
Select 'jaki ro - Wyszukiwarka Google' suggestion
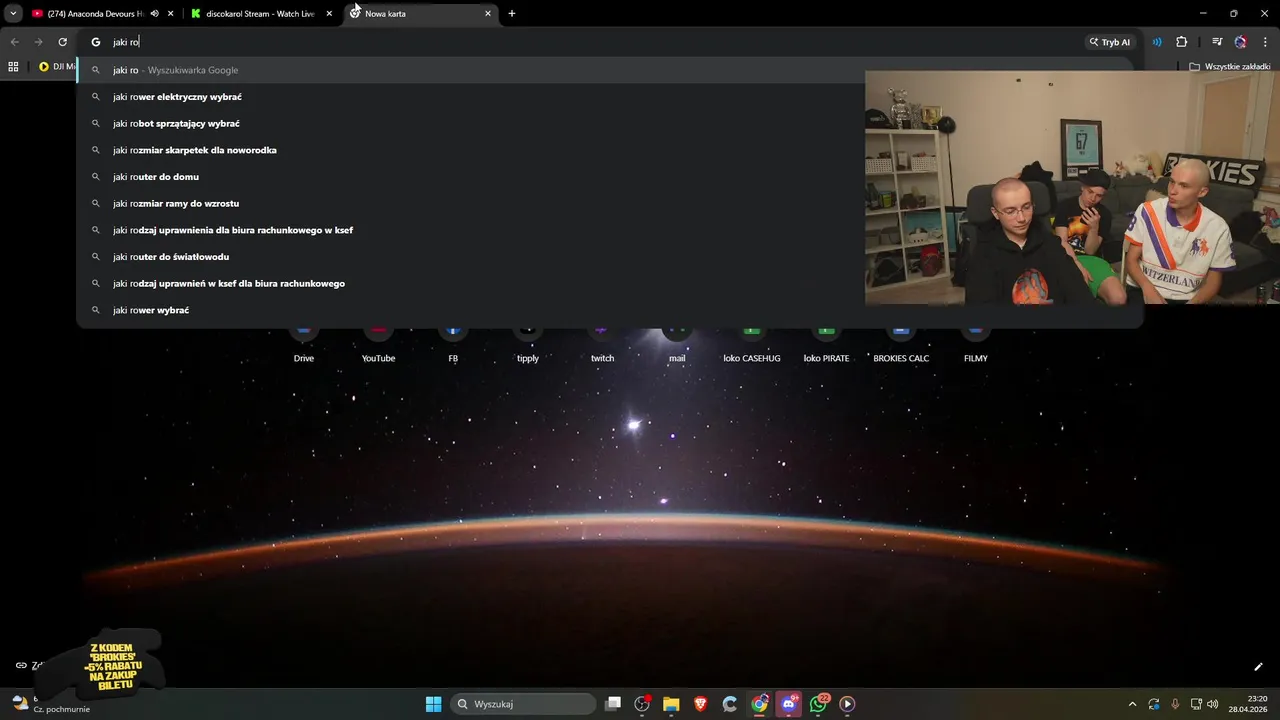[471, 70]
